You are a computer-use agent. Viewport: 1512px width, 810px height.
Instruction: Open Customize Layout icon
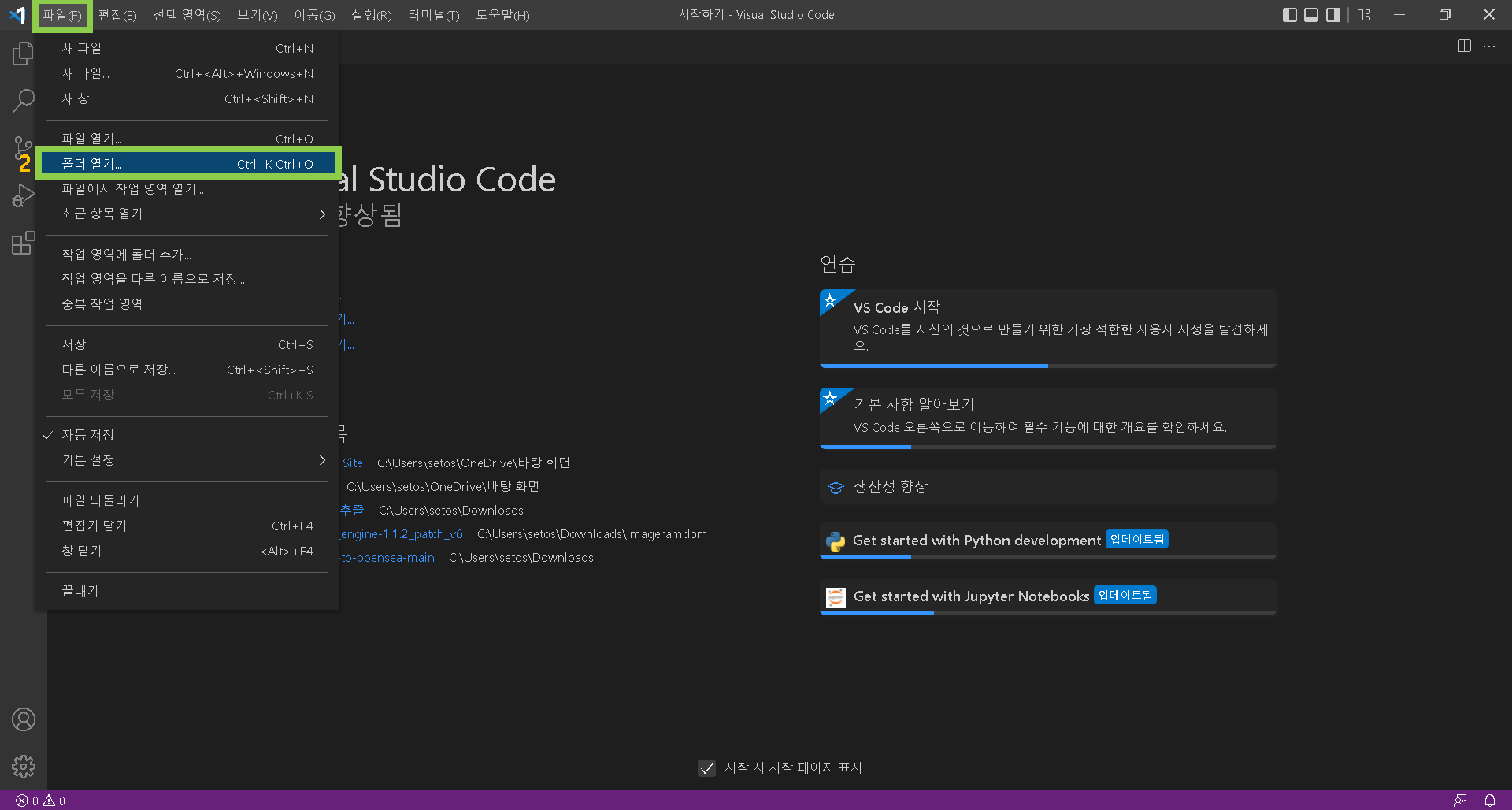click(1365, 15)
